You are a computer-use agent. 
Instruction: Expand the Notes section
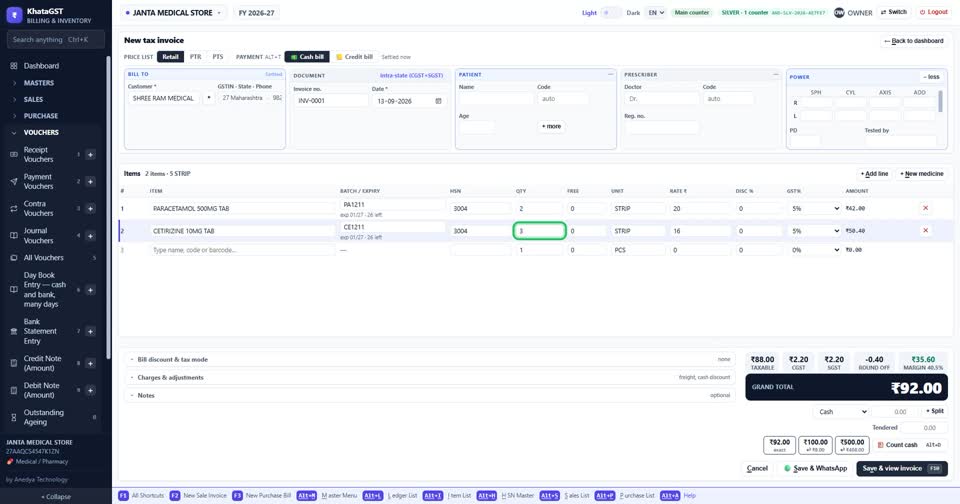(430, 395)
